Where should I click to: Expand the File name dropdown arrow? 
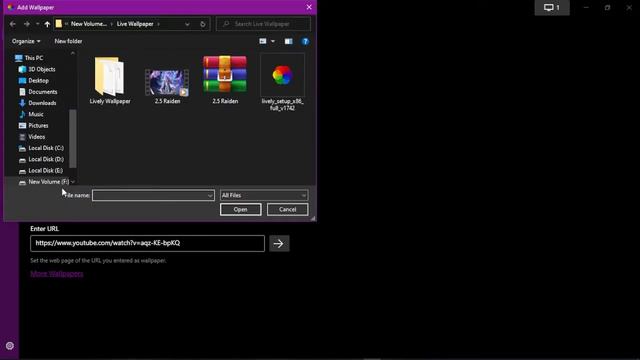point(210,196)
